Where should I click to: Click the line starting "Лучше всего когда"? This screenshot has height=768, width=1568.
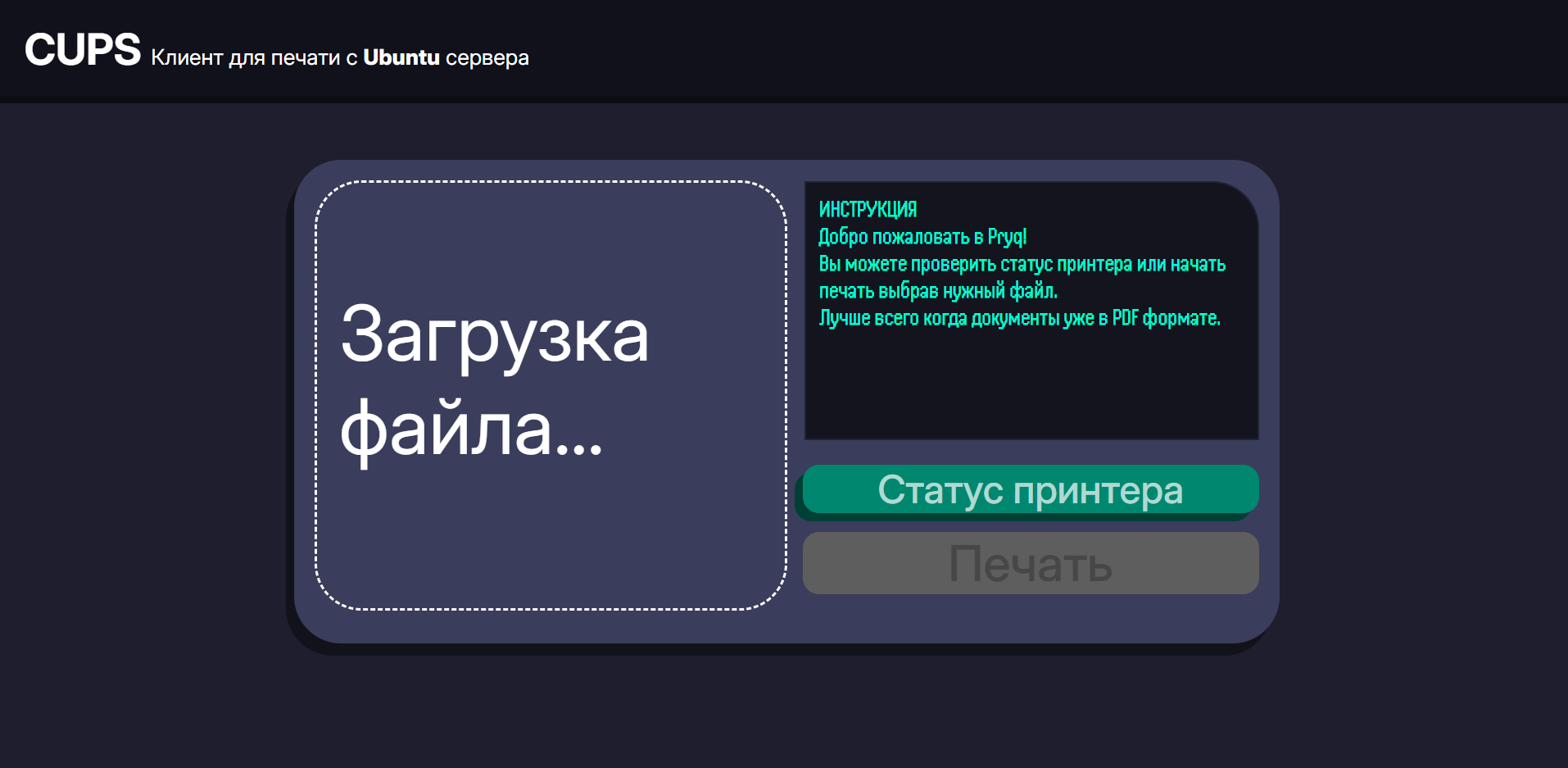click(x=1019, y=318)
